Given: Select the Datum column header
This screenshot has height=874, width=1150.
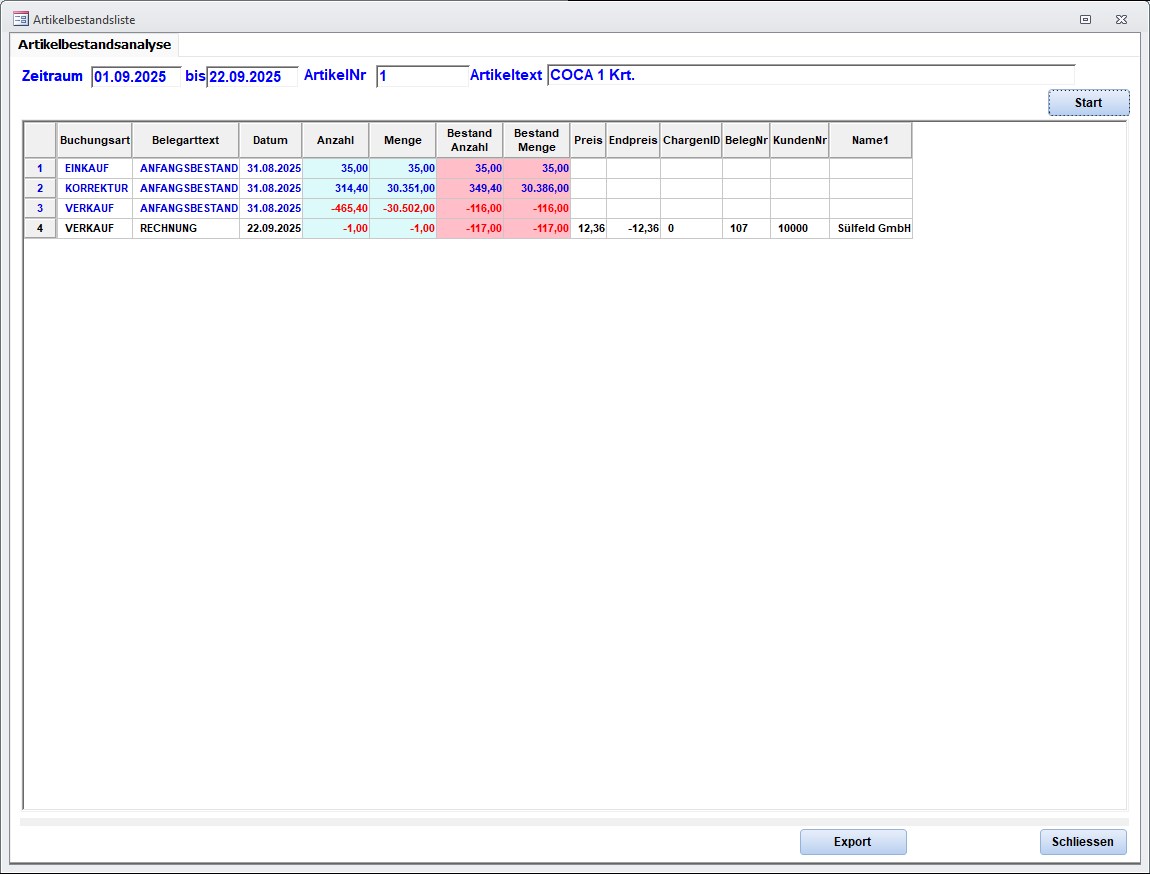Looking at the screenshot, I should pyautogui.click(x=270, y=141).
